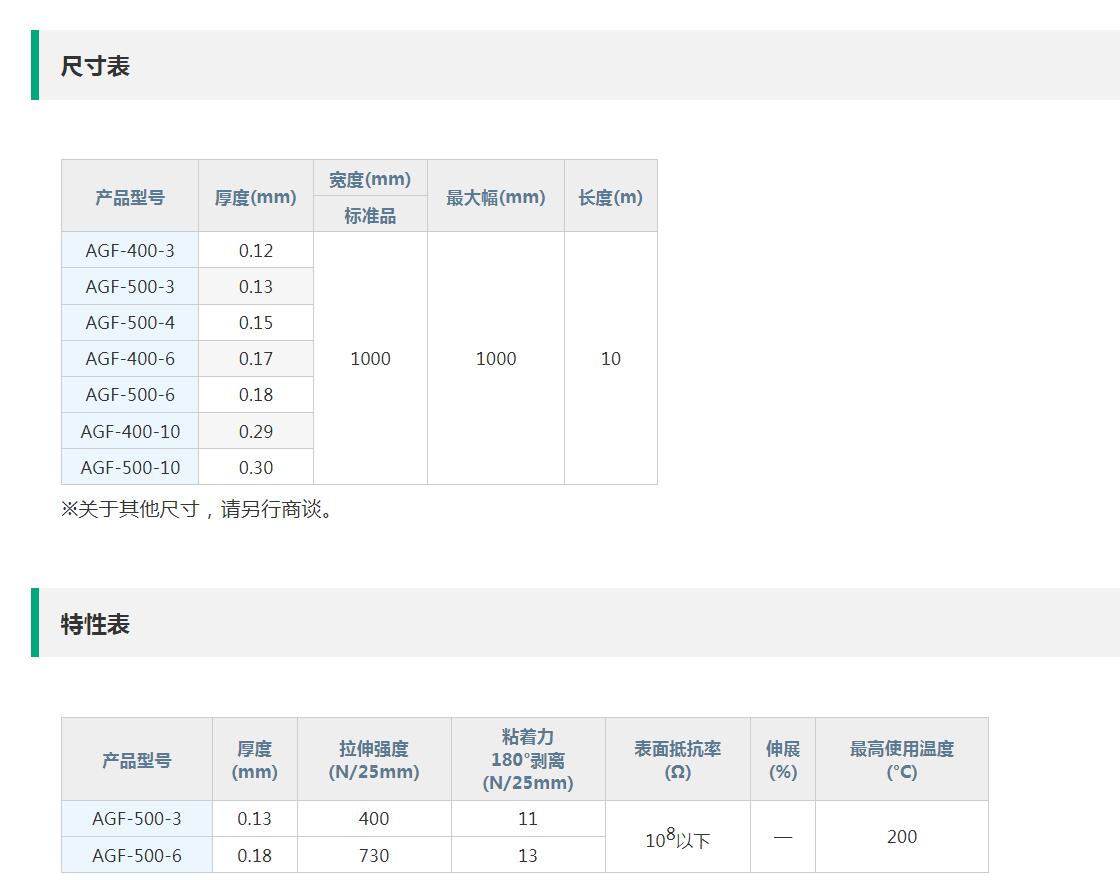Click the 拉伸强度 (N/25mm) header

coord(374,760)
